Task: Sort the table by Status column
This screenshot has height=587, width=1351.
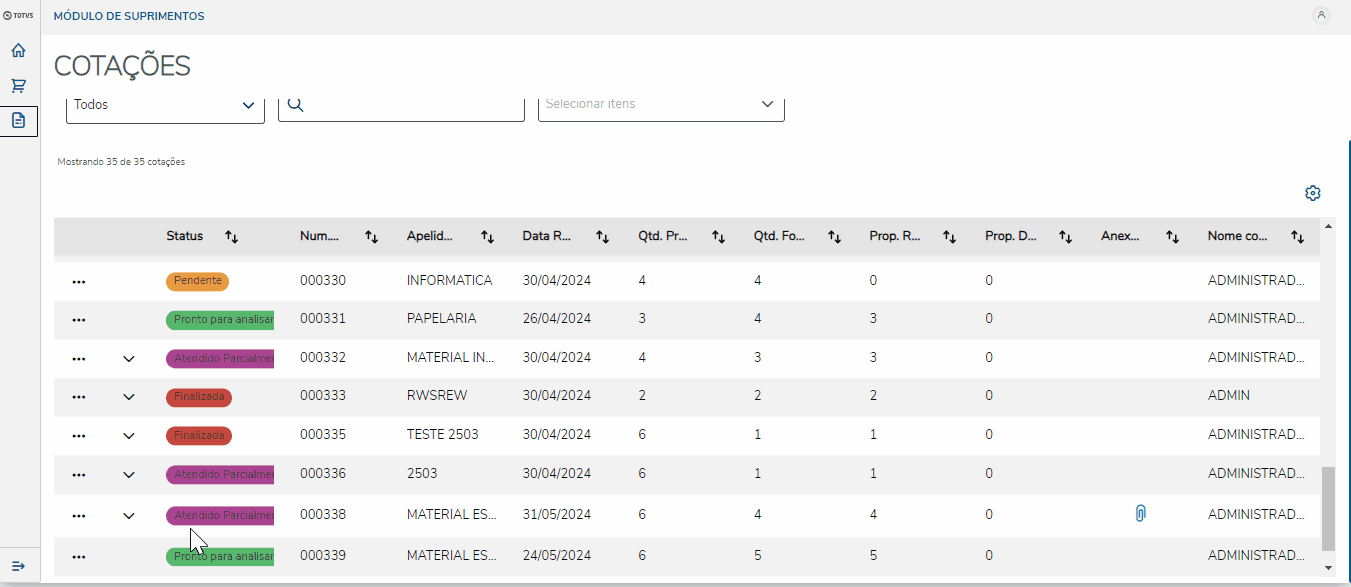Action: 232,237
